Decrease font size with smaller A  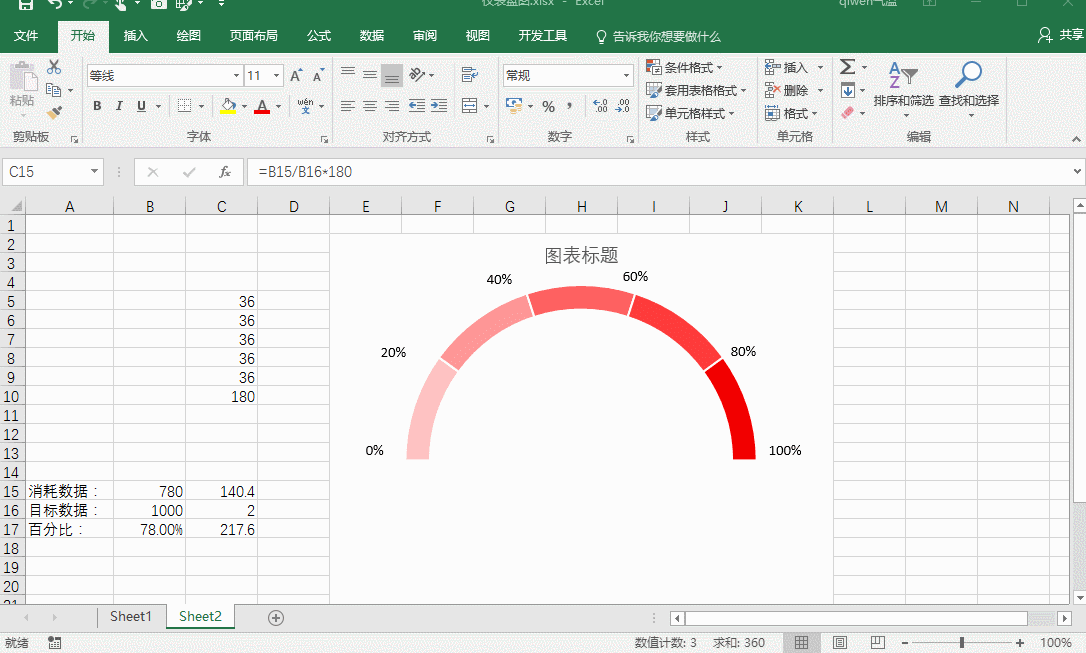tap(318, 75)
